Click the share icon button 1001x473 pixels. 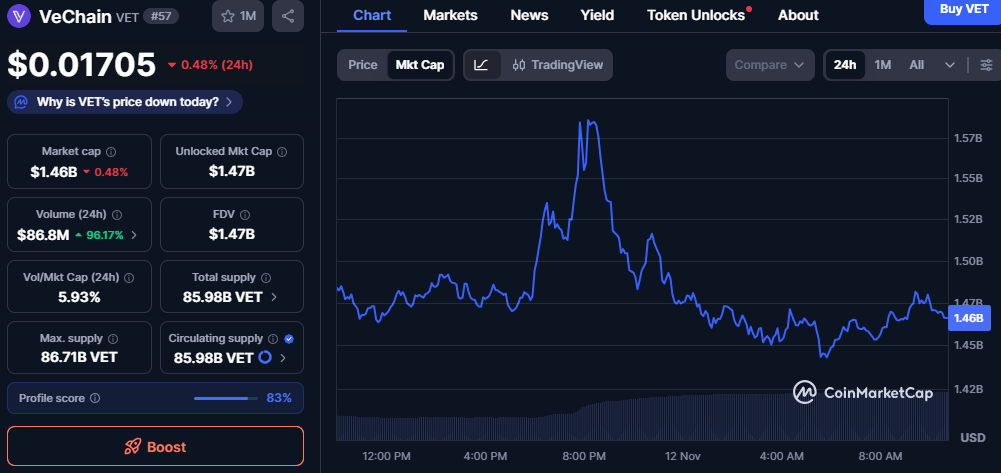(288, 16)
